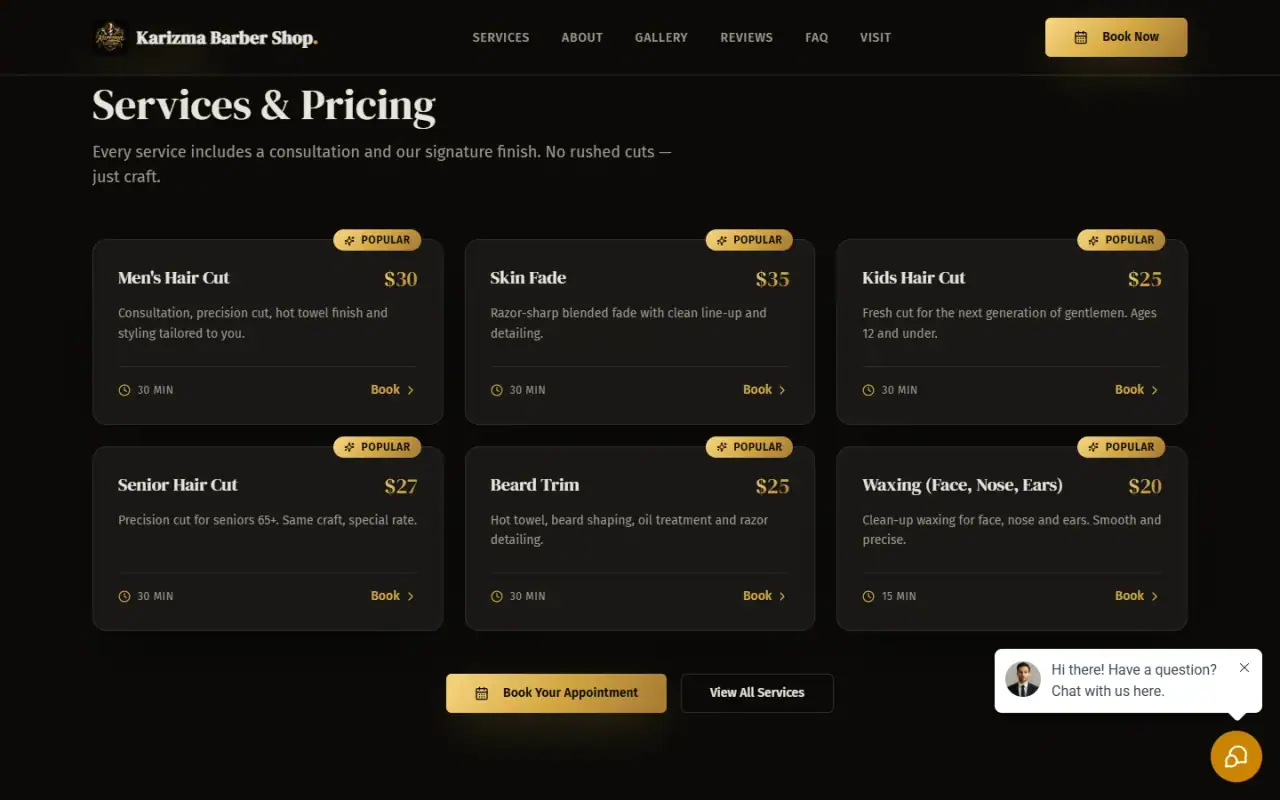Click the Book chevron on Senior Hair Cut card
The width and height of the screenshot is (1280, 800).
coord(410,596)
